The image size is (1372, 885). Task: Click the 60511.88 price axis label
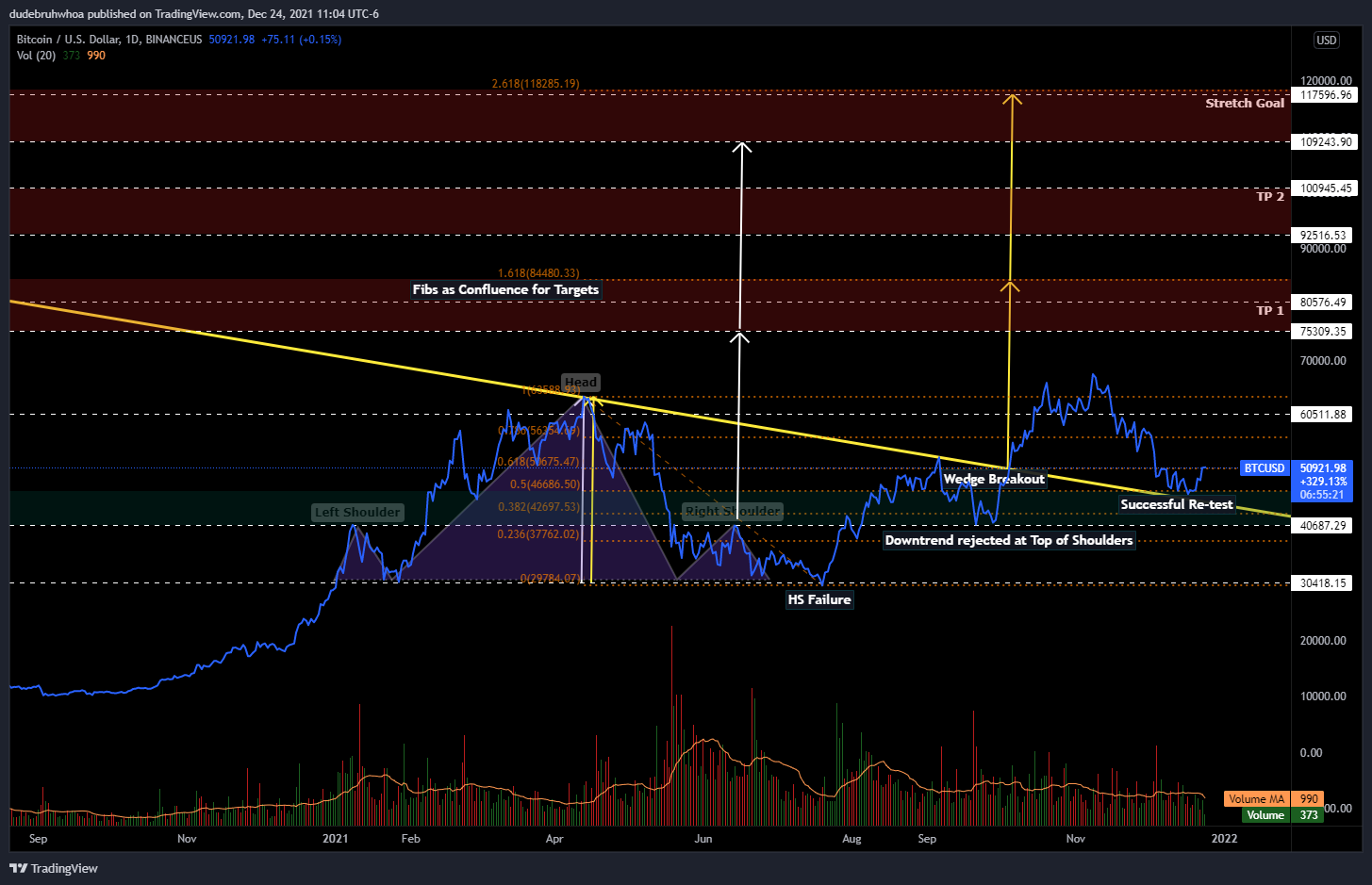1323,415
